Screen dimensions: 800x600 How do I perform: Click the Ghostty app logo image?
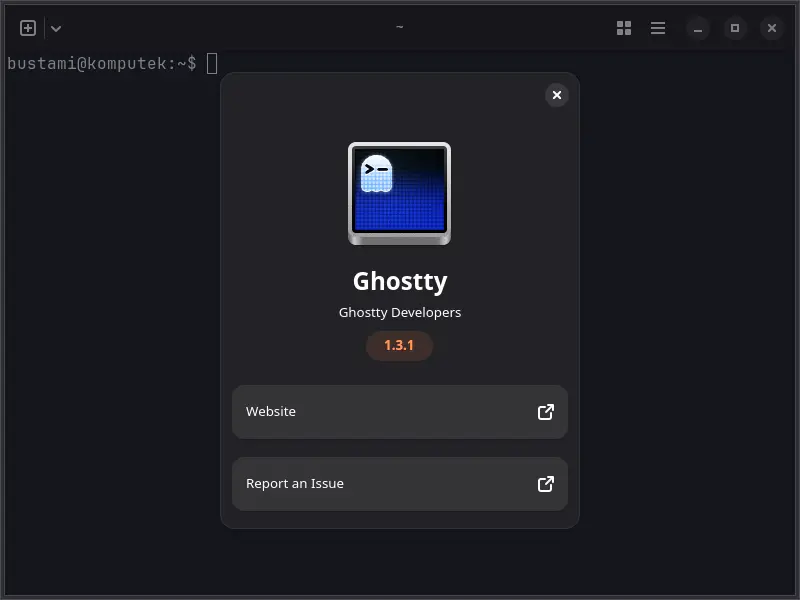tap(399, 193)
